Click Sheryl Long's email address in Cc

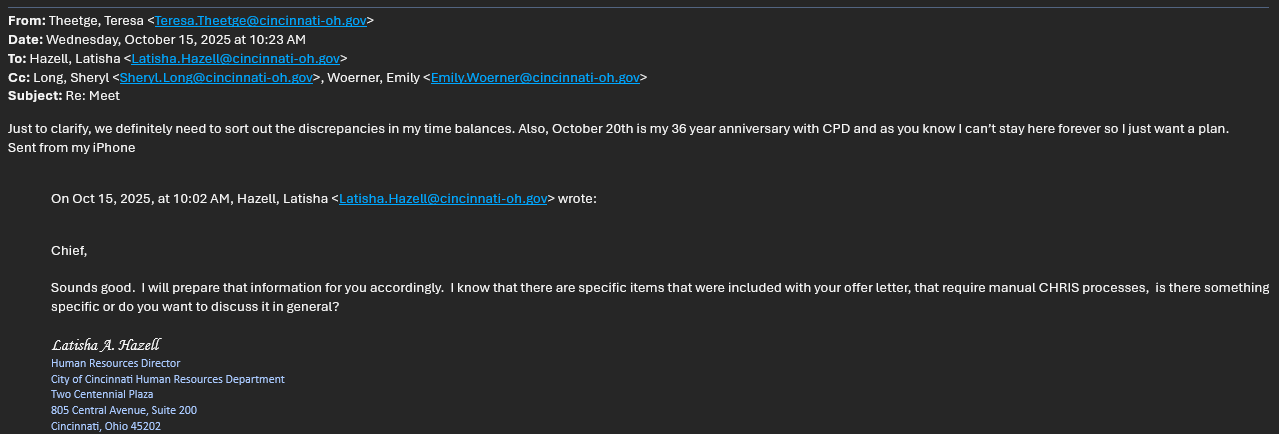coord(216,77)
